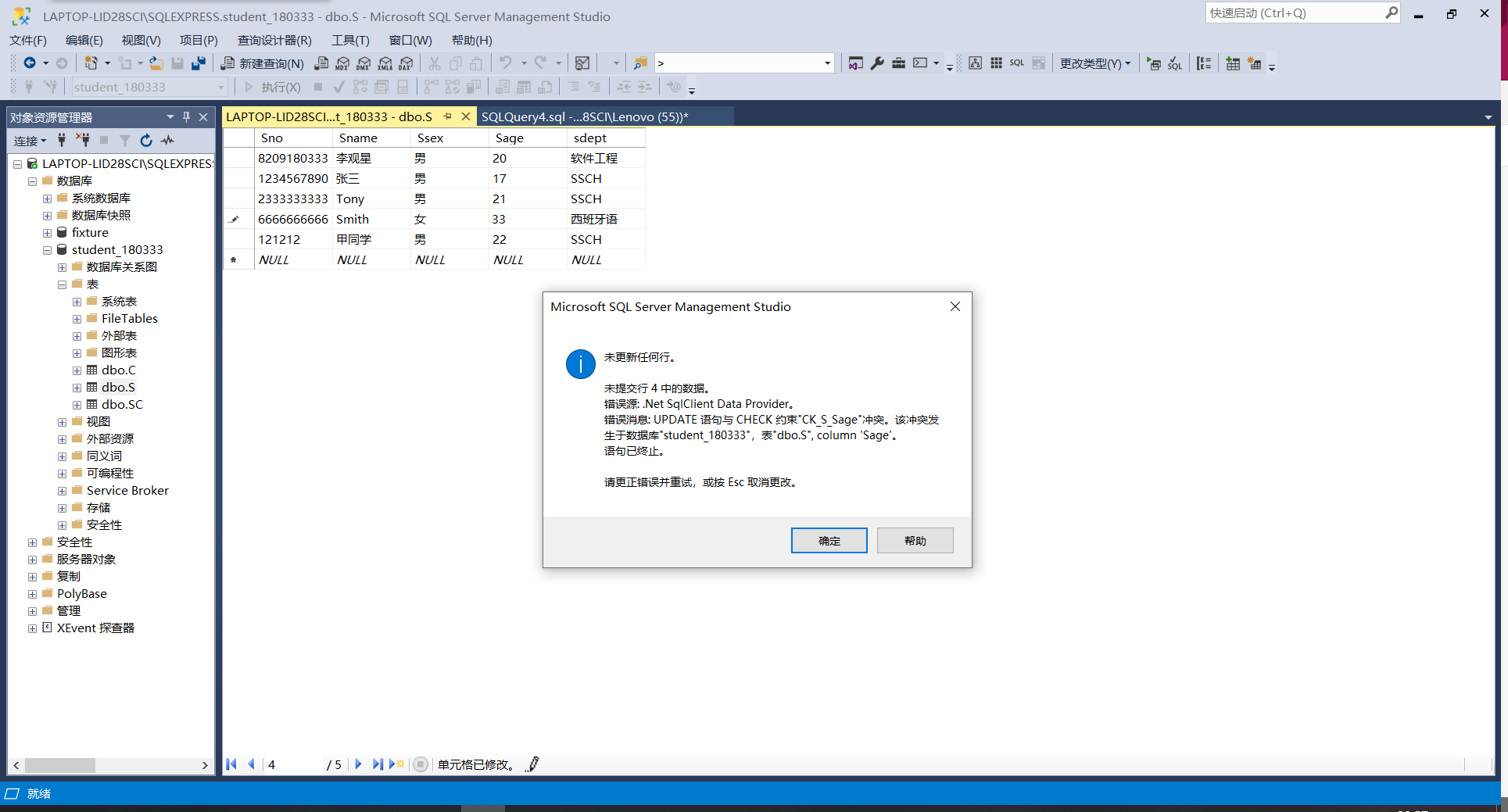Click the sdept column header

[x=606, y=138]
